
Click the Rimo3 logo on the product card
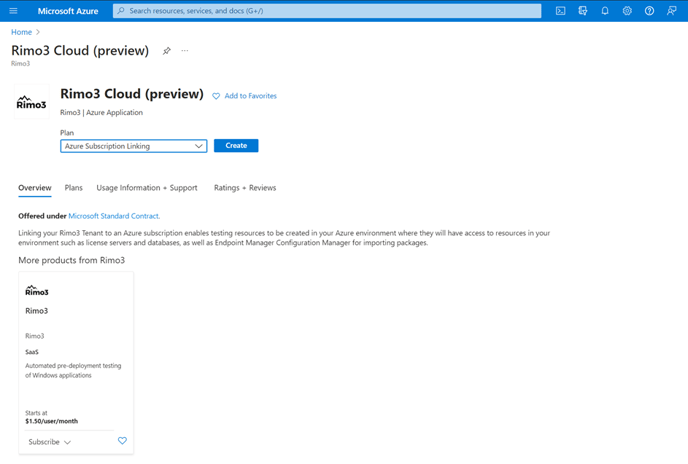(37, 291)
